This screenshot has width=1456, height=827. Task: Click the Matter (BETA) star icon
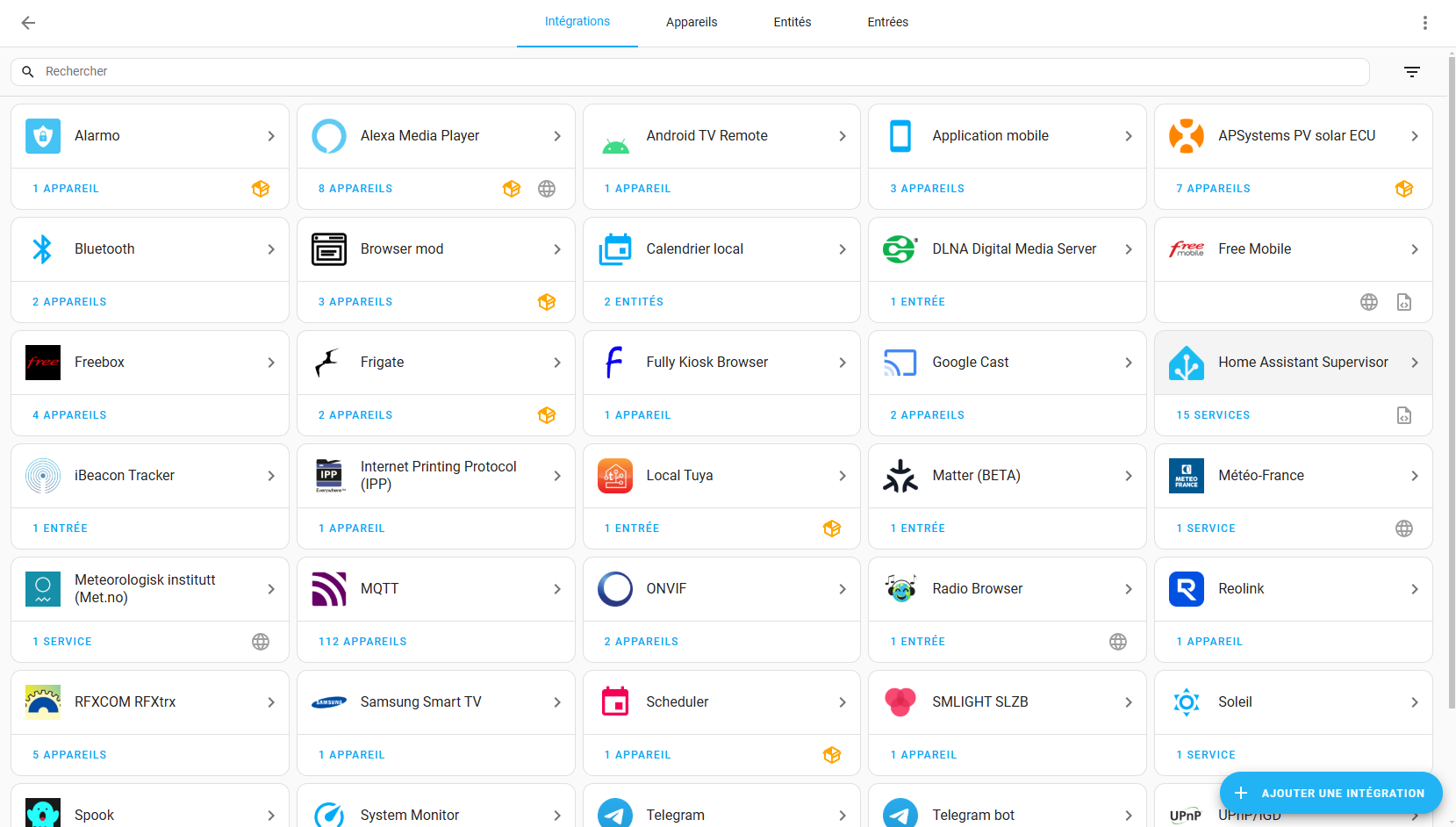pos(900,476)
